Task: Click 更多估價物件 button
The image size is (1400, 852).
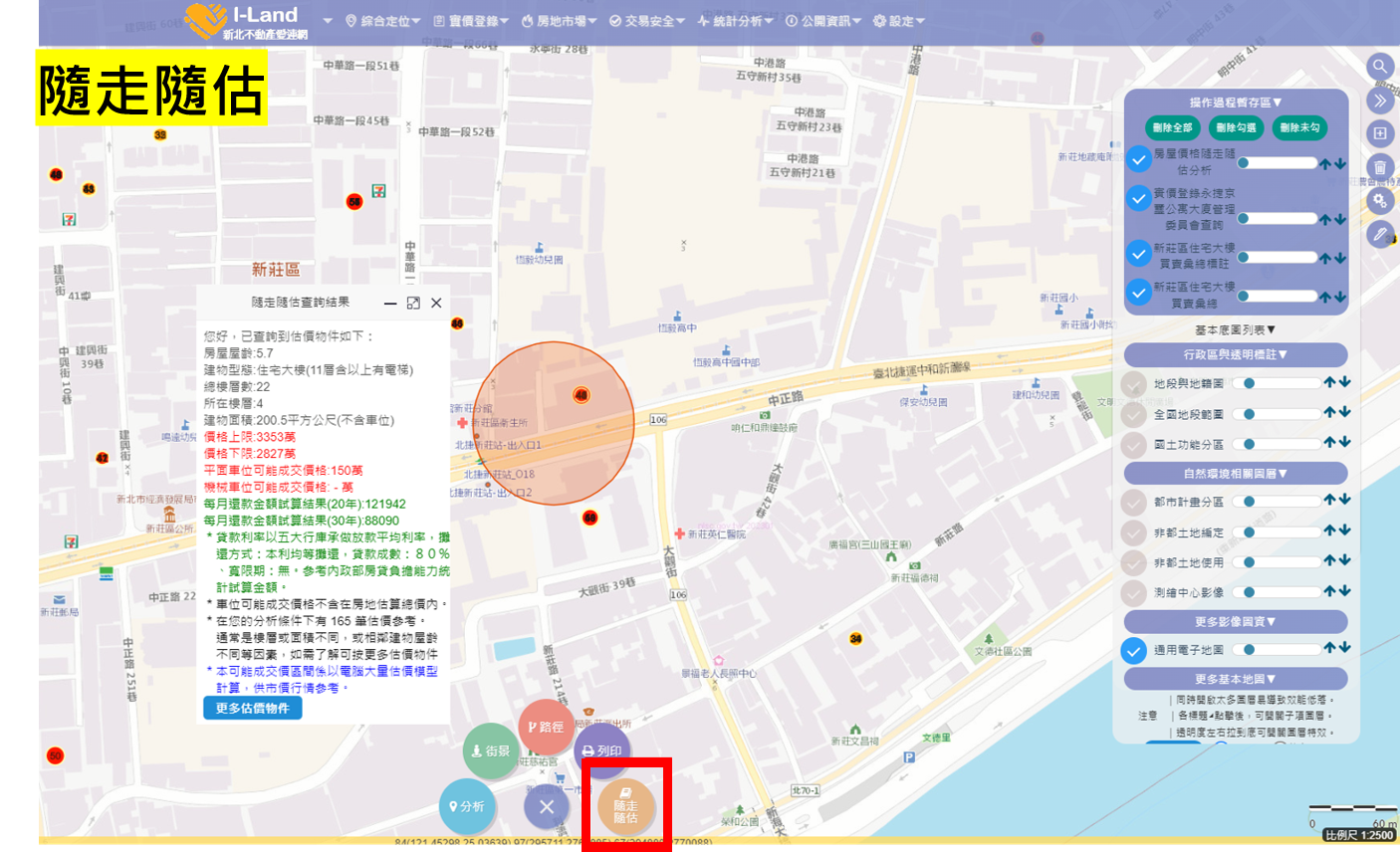Action: point(252,708)
